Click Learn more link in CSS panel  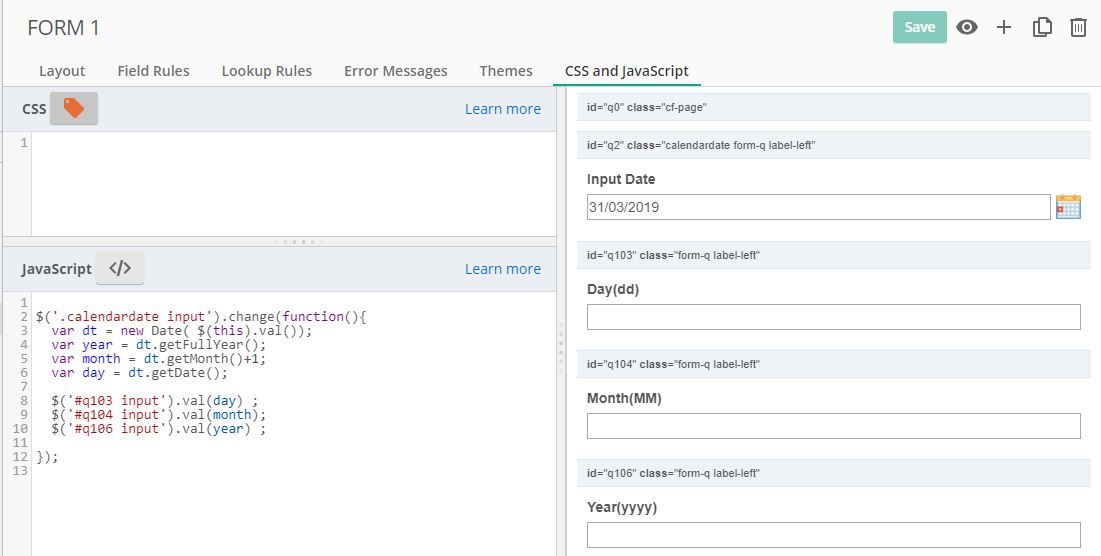(x=502, y=109)
